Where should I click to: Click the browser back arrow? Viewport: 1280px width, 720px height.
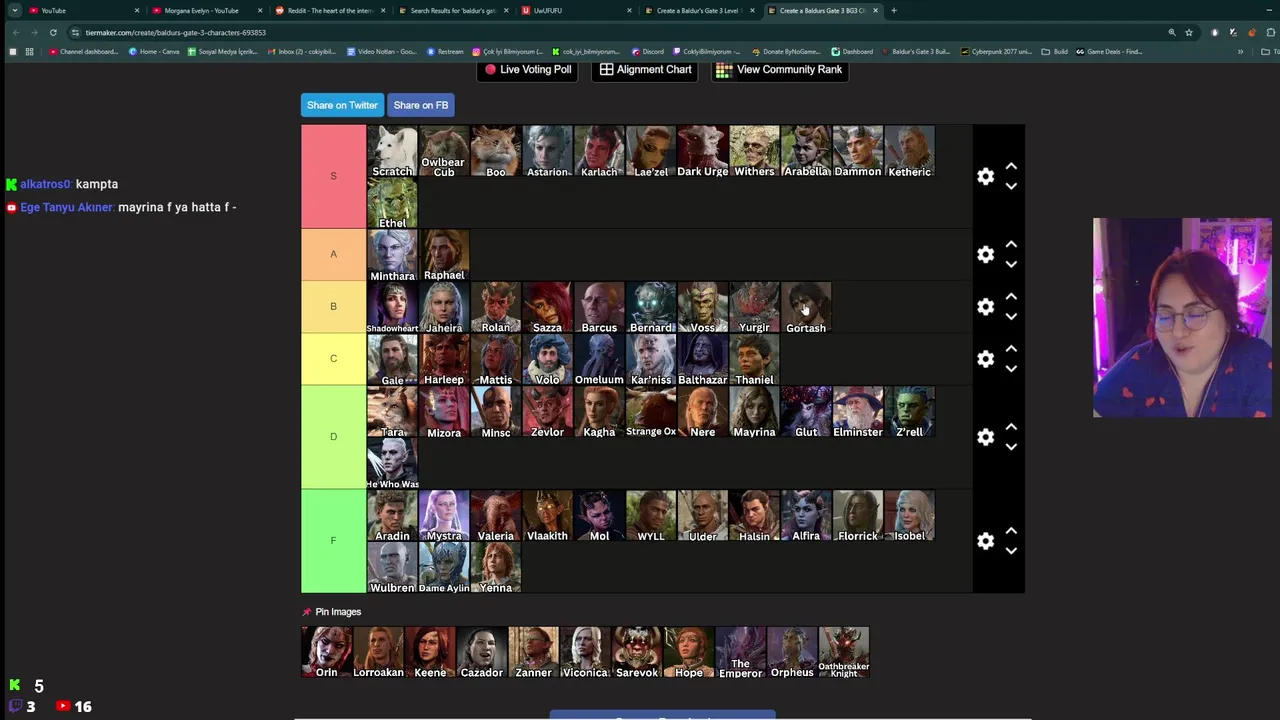coord(16,32)
